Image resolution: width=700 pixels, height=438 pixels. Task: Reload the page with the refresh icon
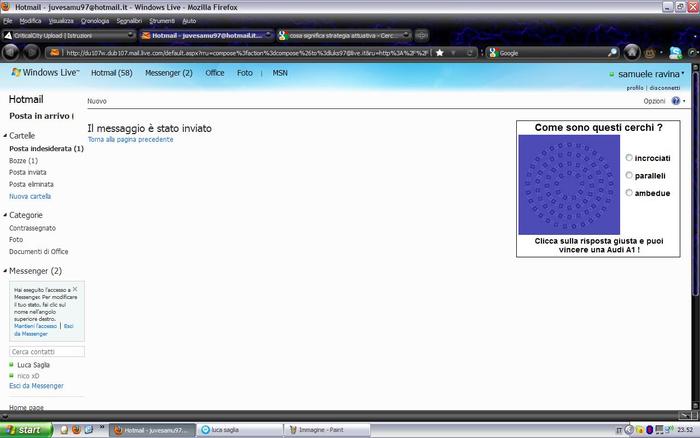click(470, 53)
